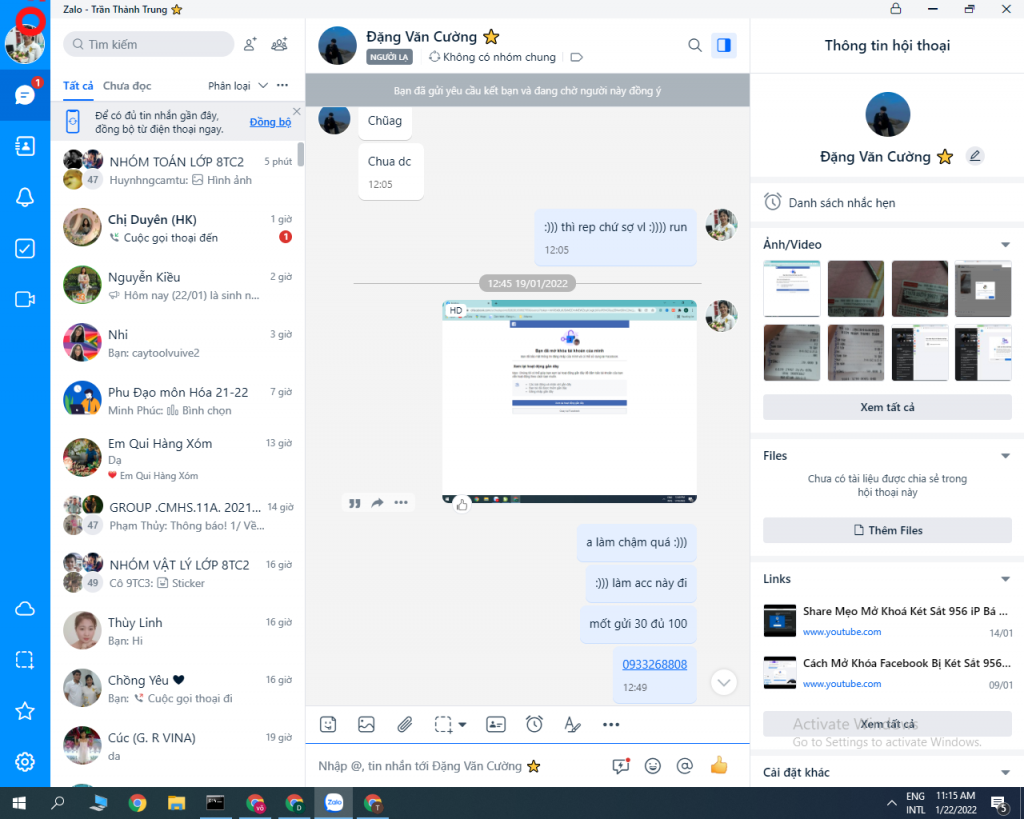Open the To-Do checkbox icon in sidebar
Viewport: 1024px width, 819px height.
(25, 248)
